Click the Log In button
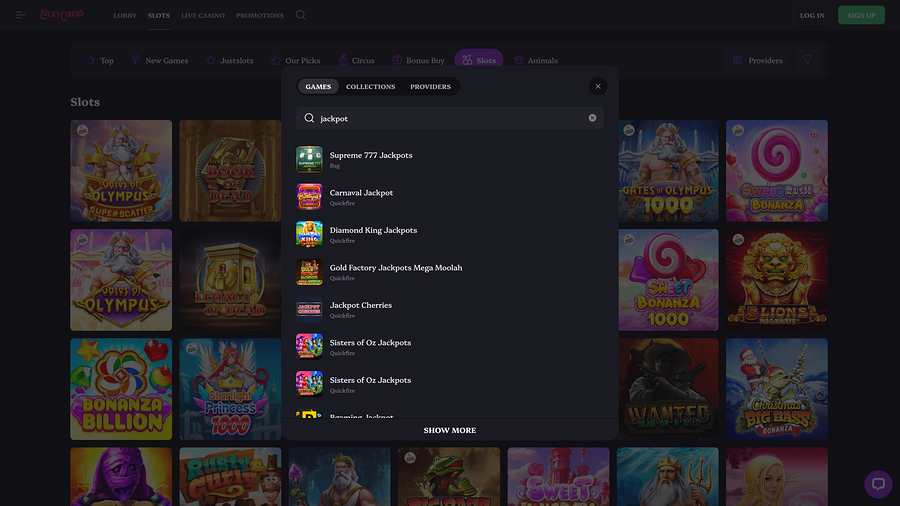Screen dimensions: 900x506 coord(812,15)
